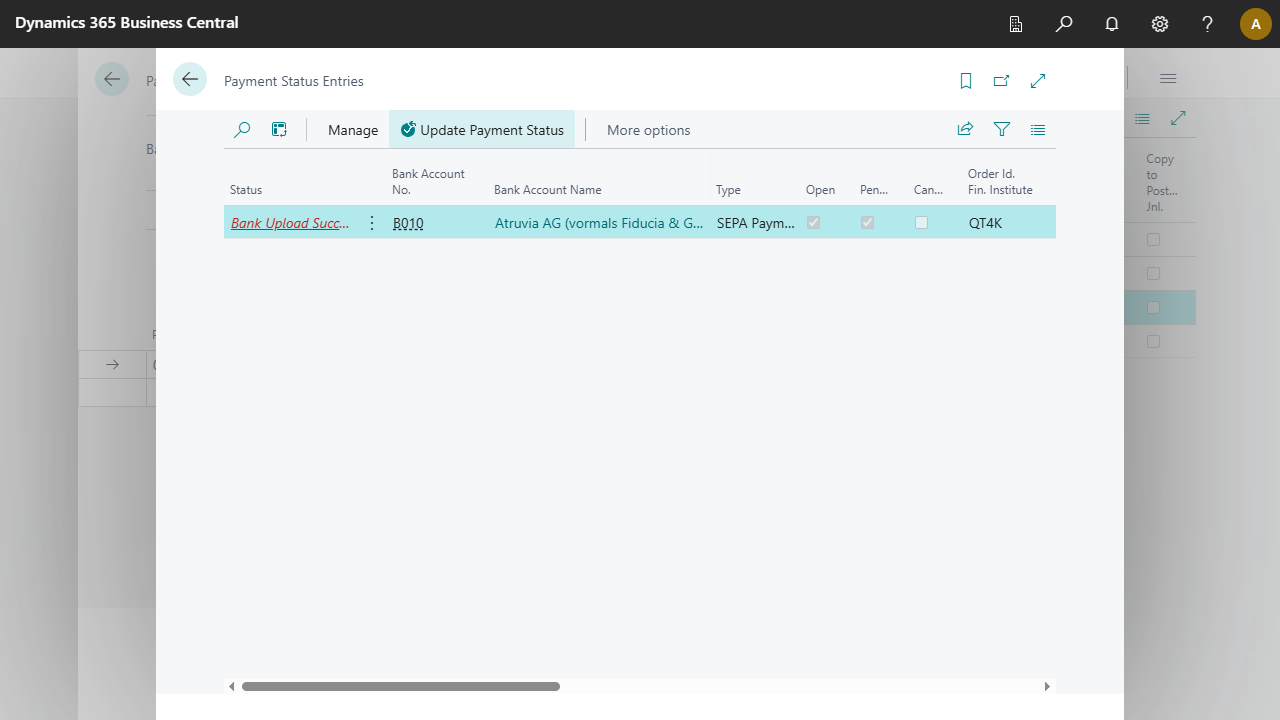1280x720 pixels.
Task: Toggle the Open checkbox in the row
Action: 813,223
